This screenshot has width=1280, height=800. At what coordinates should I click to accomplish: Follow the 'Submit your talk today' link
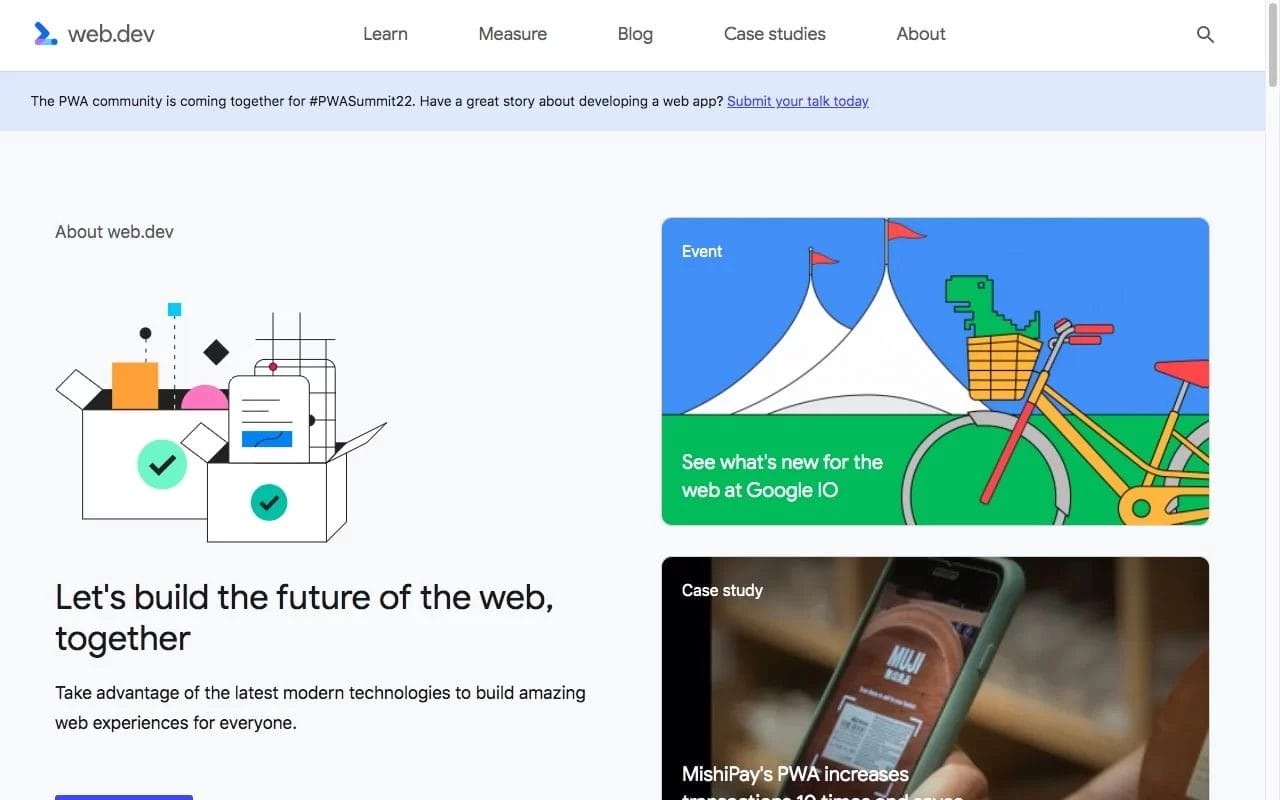[797, 101]
